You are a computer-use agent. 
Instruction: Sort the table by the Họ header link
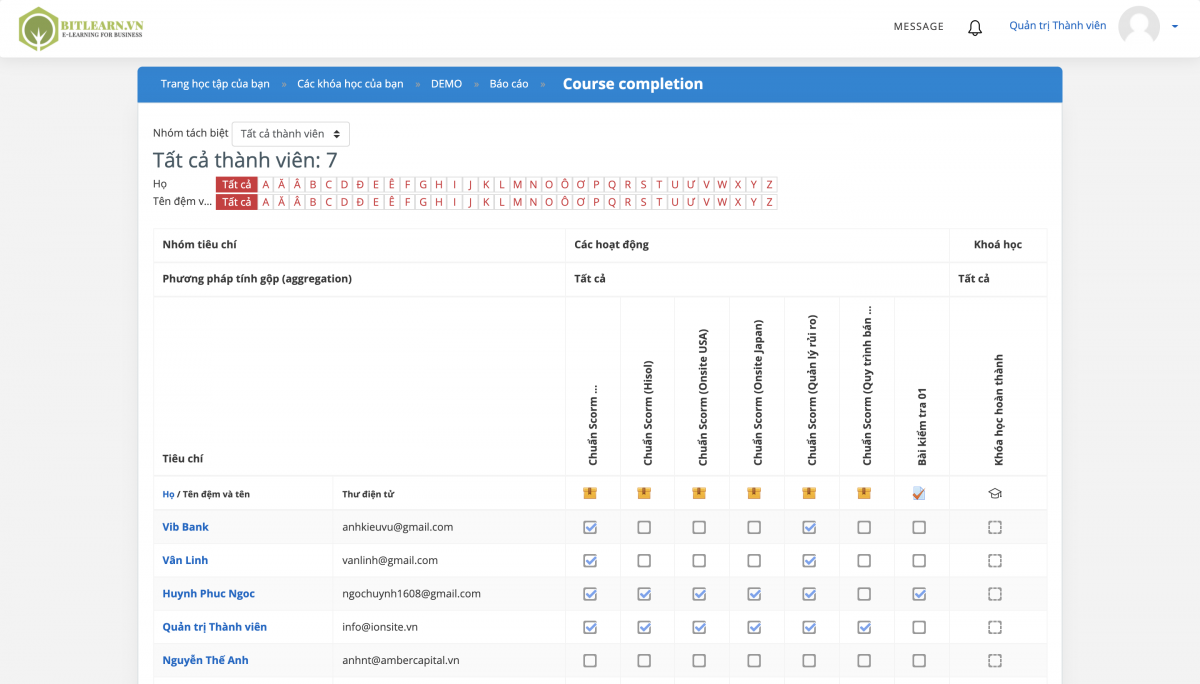[x=168, y=494]
